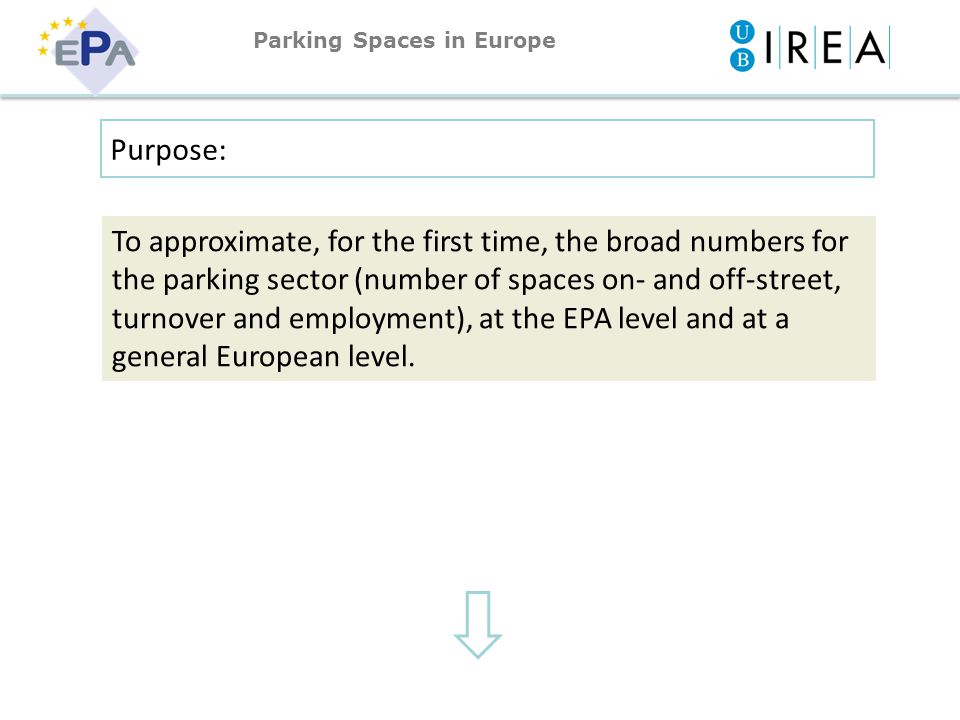The image size is (960, 720).
Task: Click the green paragraph text box
Action: pos(489,298)
